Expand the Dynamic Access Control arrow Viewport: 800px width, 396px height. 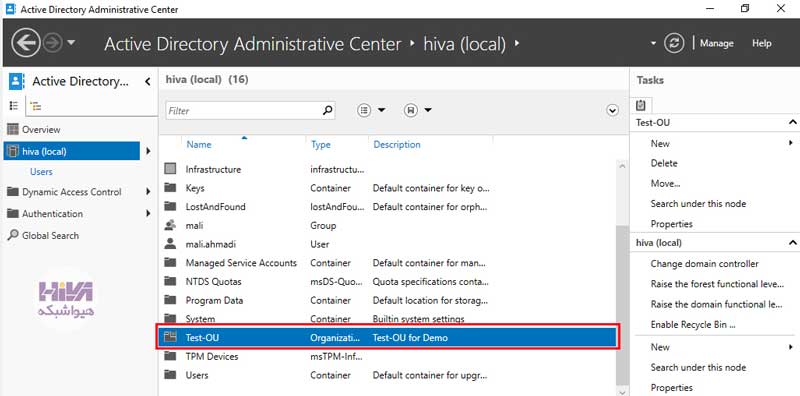click(147, 192)
